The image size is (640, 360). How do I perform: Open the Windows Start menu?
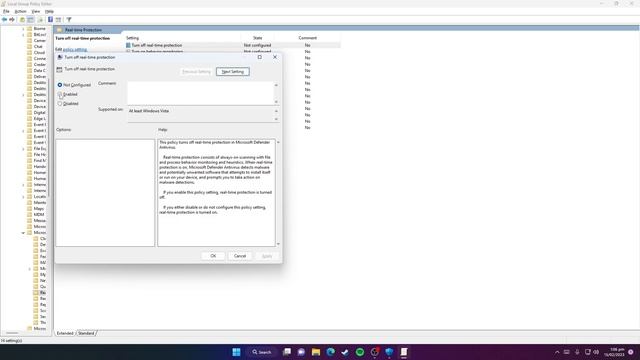tap(236, 352)
